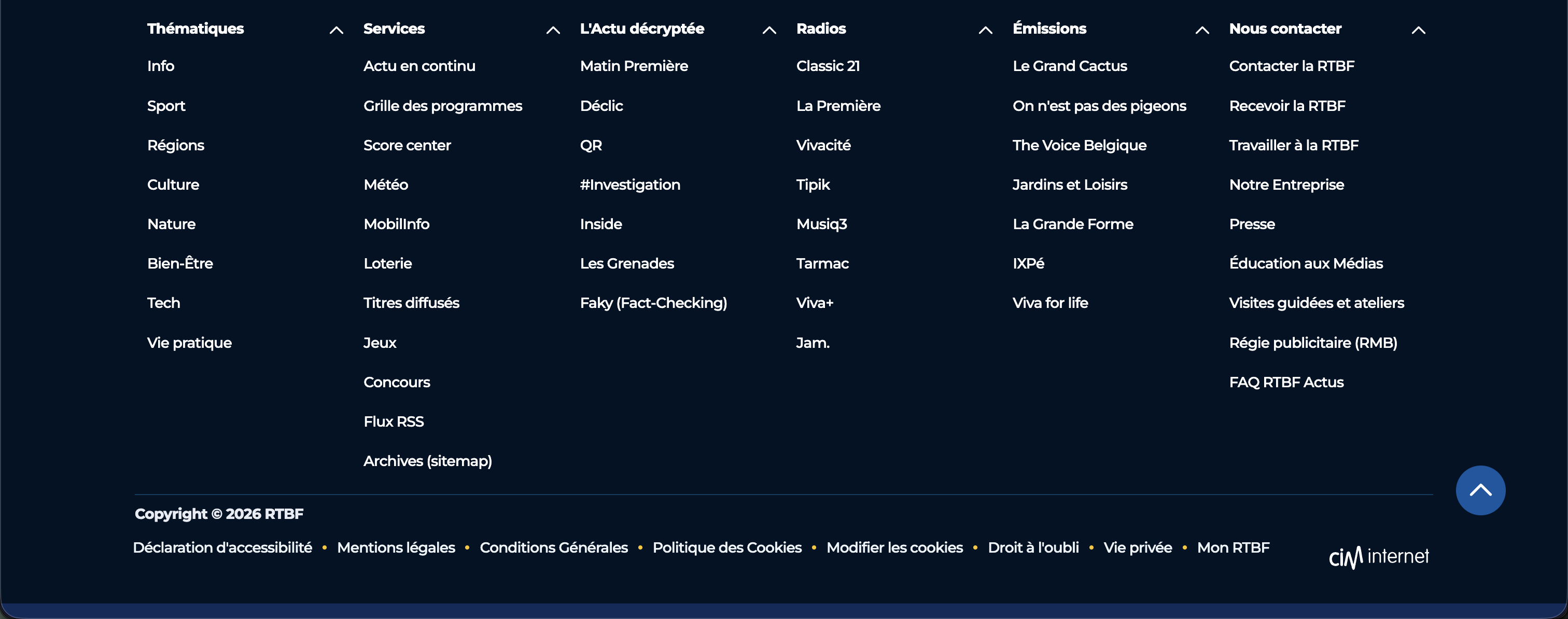Open the Régions link
Image resolution: width=1568 pixels, height=619 pixels.
click(176, 146)
